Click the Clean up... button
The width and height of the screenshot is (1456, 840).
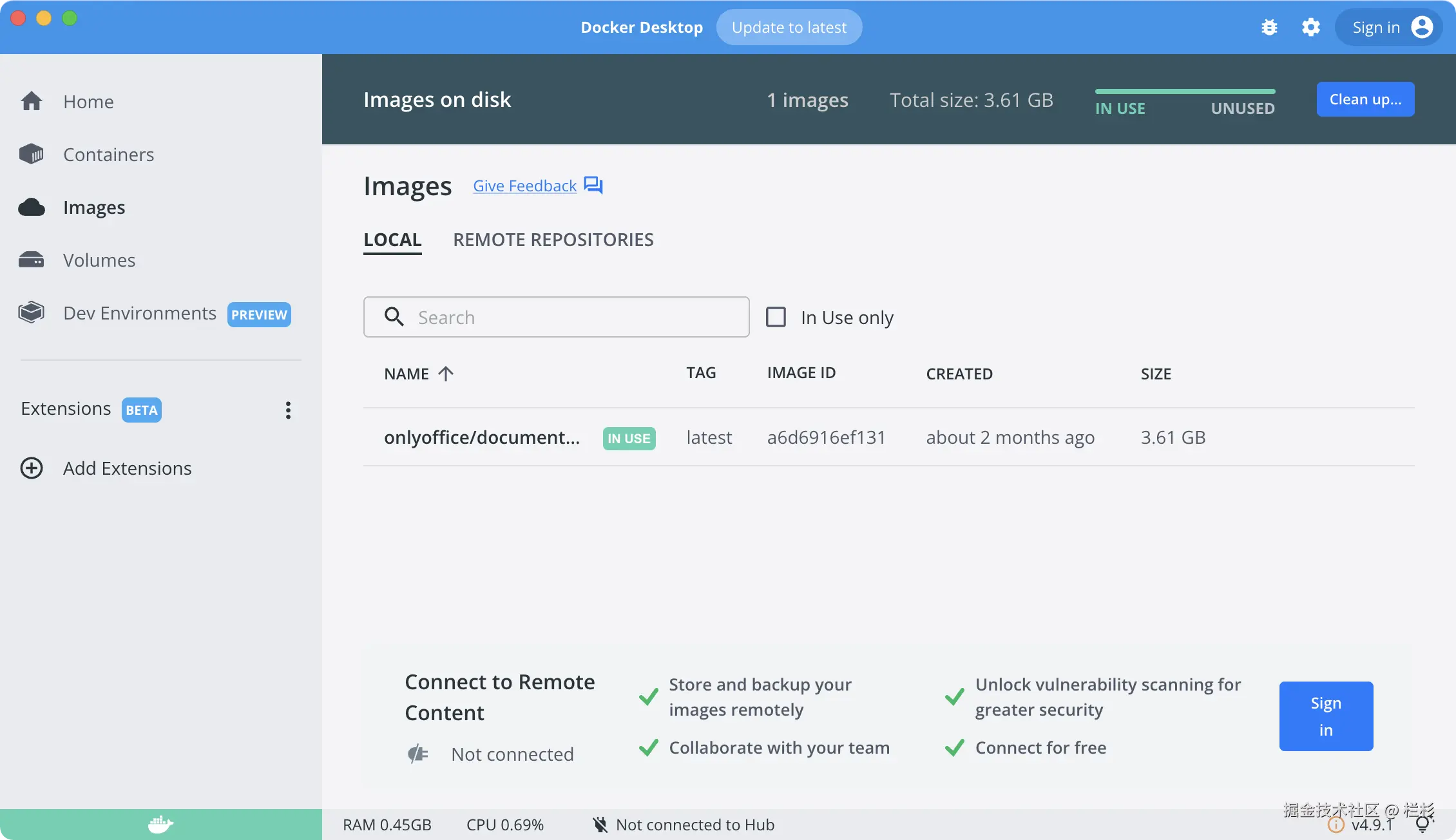click(x=1365, y=99)
